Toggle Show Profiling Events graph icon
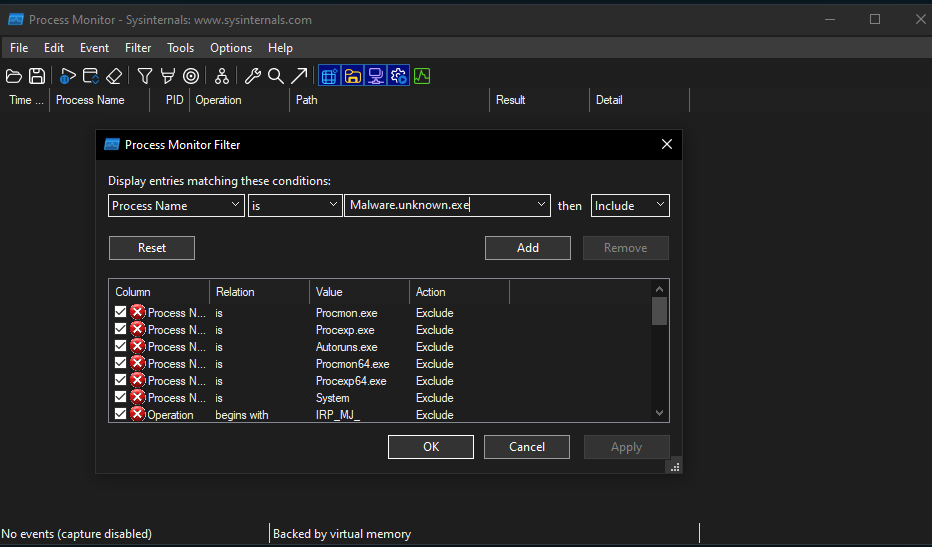The height and width of the screenshot is (547, 932). [422, 76]
